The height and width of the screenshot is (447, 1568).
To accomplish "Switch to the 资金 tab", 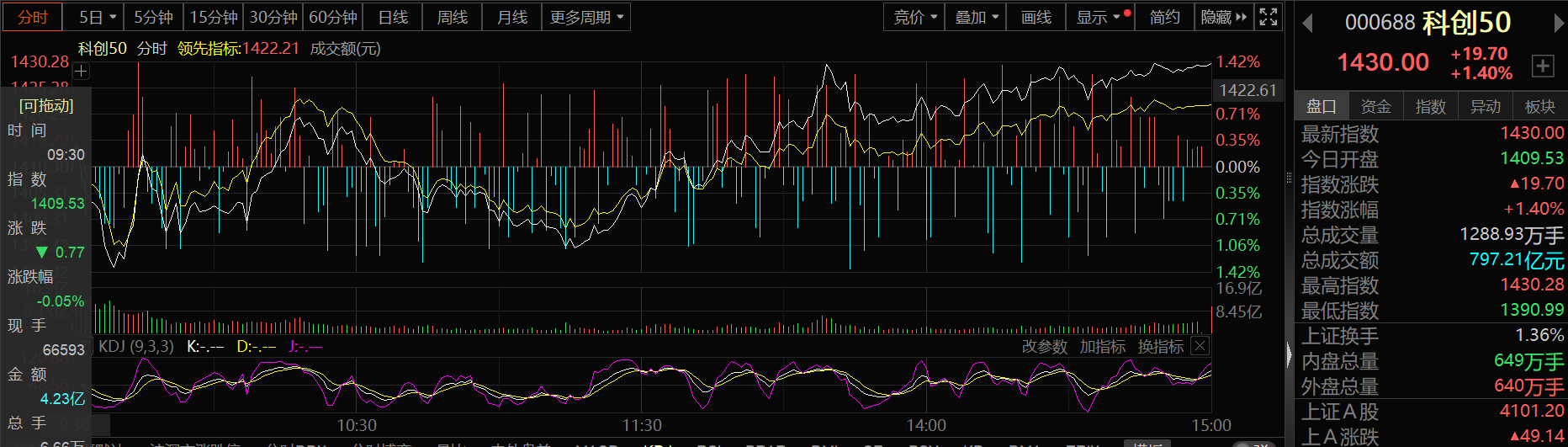I will click(1375, 106).
